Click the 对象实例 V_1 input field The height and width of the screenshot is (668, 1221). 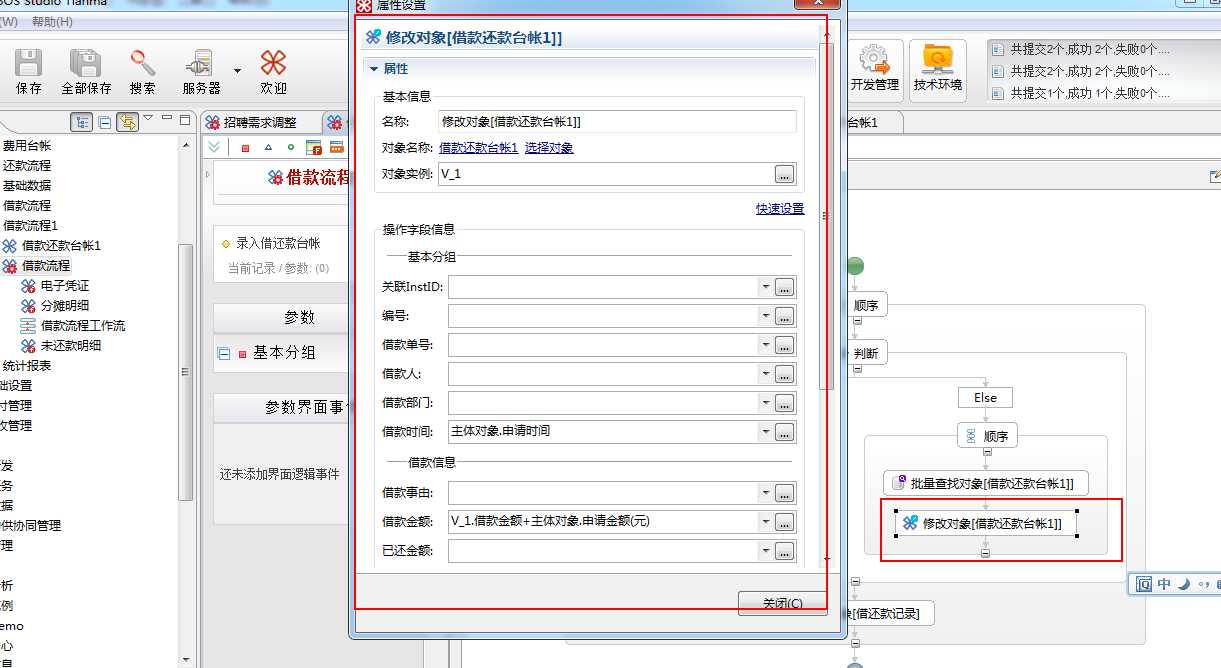pos(605,174)
